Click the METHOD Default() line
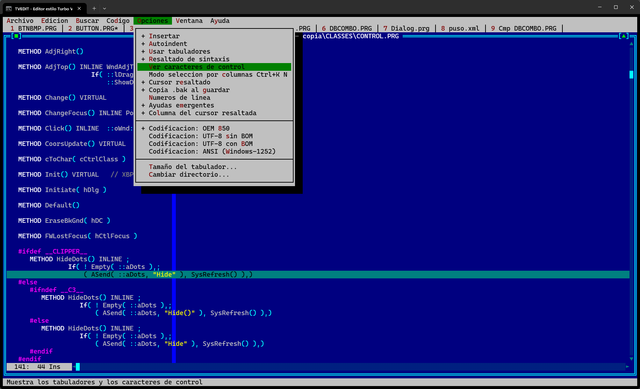640x389 pixels. click(x=49, y=205)
